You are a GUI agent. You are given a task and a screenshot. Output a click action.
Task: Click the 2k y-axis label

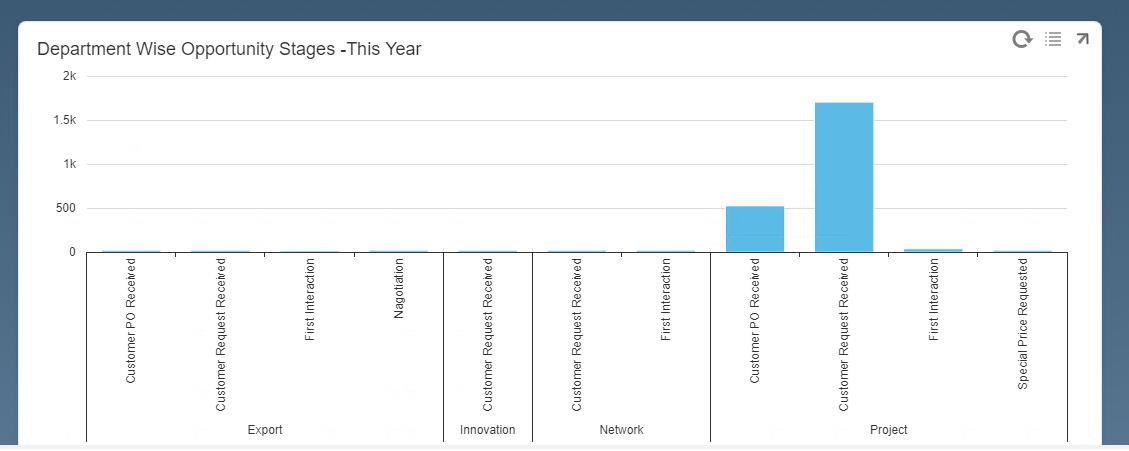(69, 76)
